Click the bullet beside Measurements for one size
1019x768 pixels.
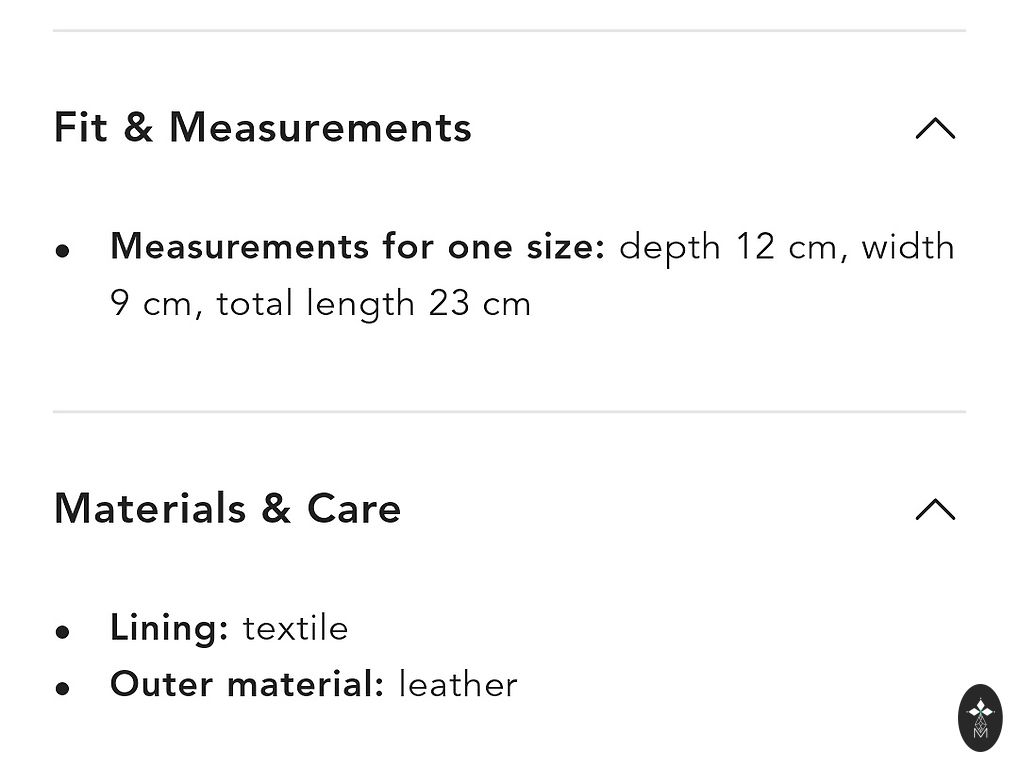(63, 251)
